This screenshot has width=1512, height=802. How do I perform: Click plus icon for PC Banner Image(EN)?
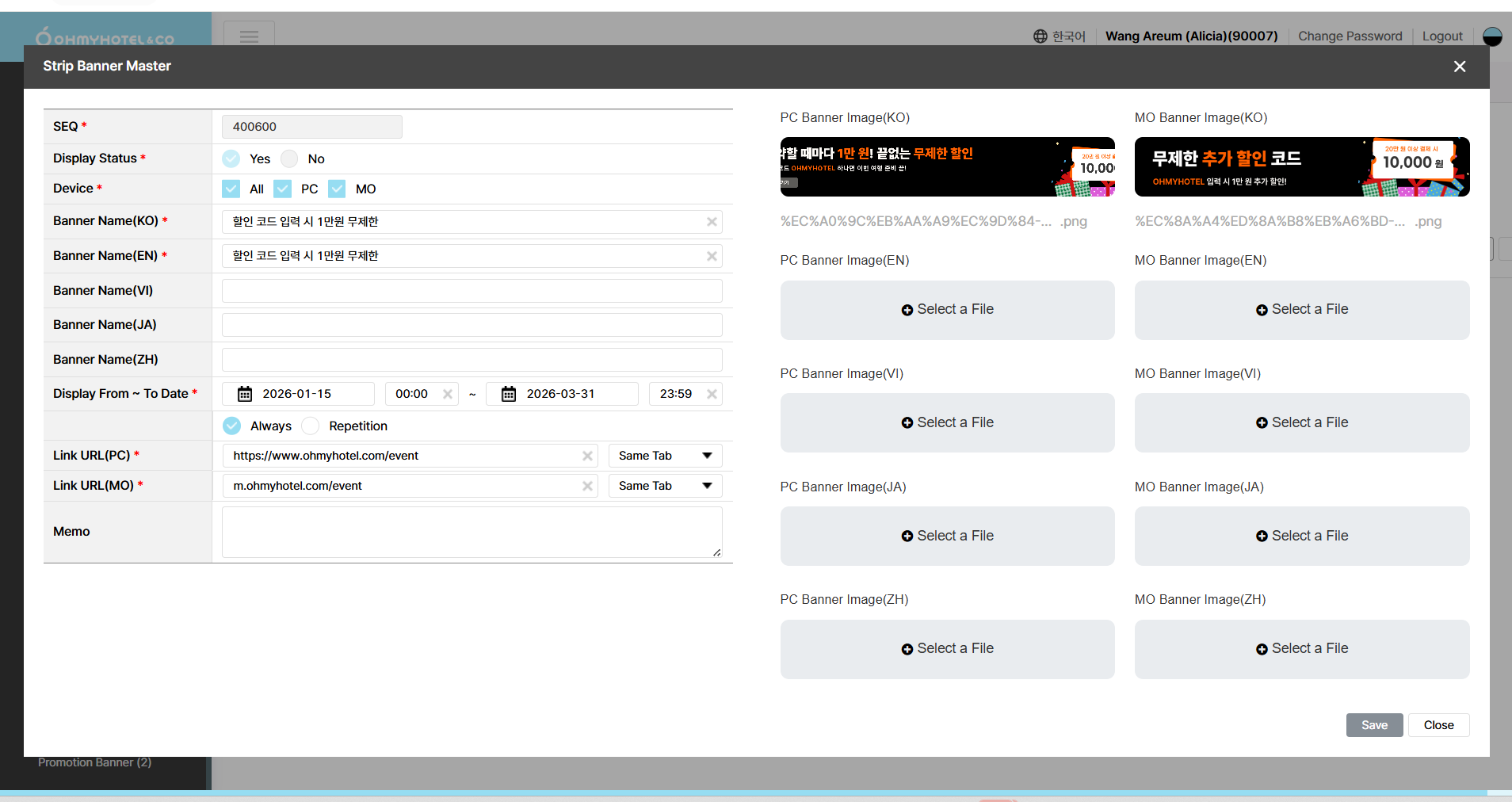tap(907, 310)
